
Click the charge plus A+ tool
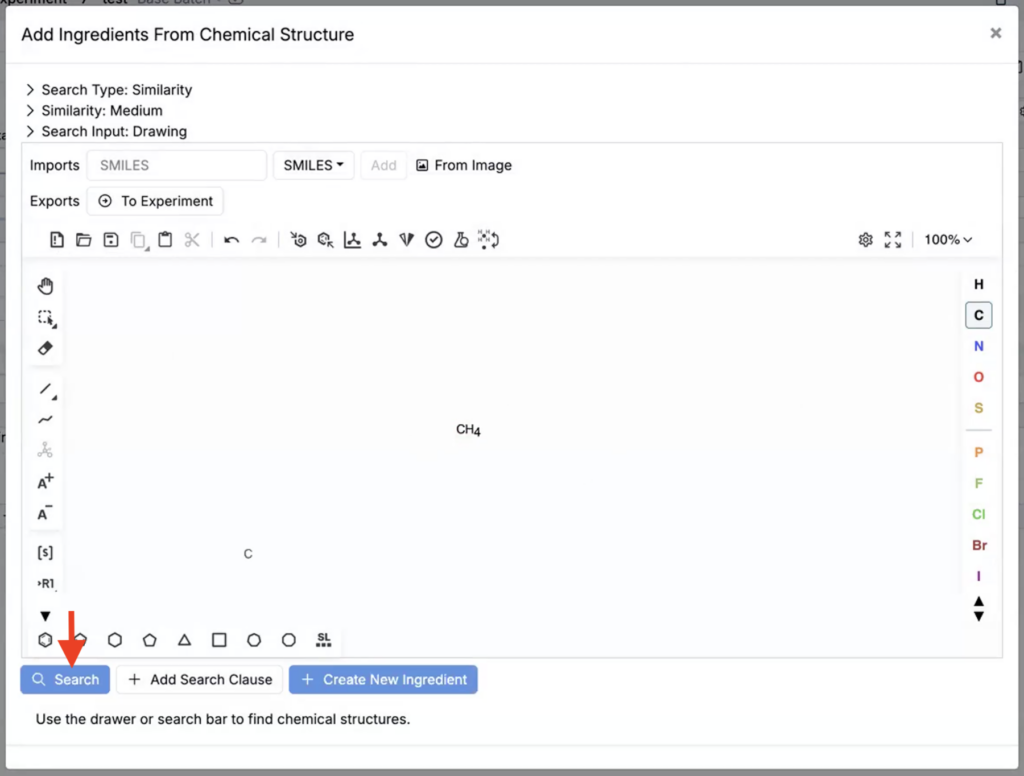point(45,482)
